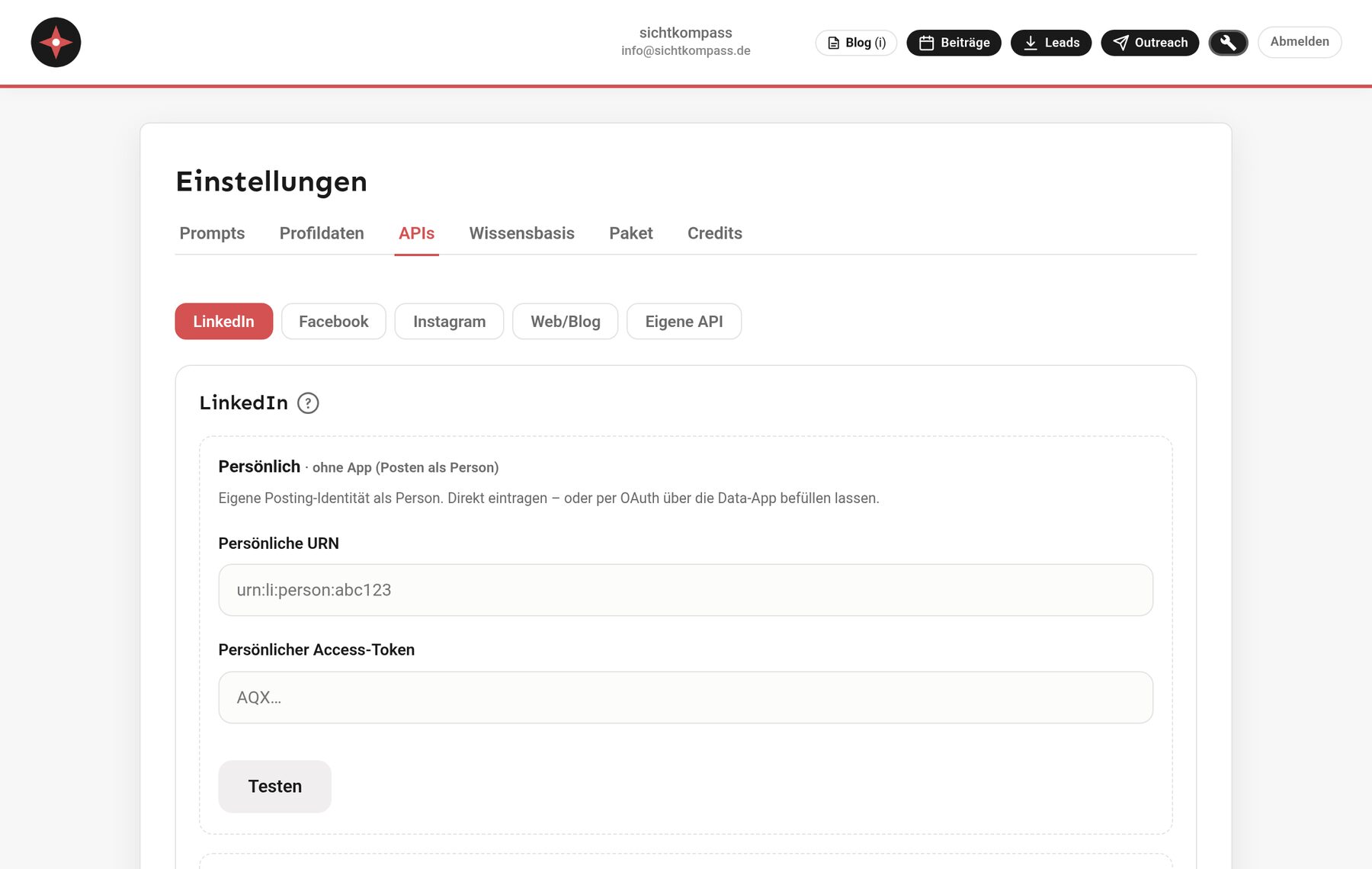Switch to the Profildaten tab
Image resolution: width=1372 pixels, height=869 pixels.
tap(322, 233)
